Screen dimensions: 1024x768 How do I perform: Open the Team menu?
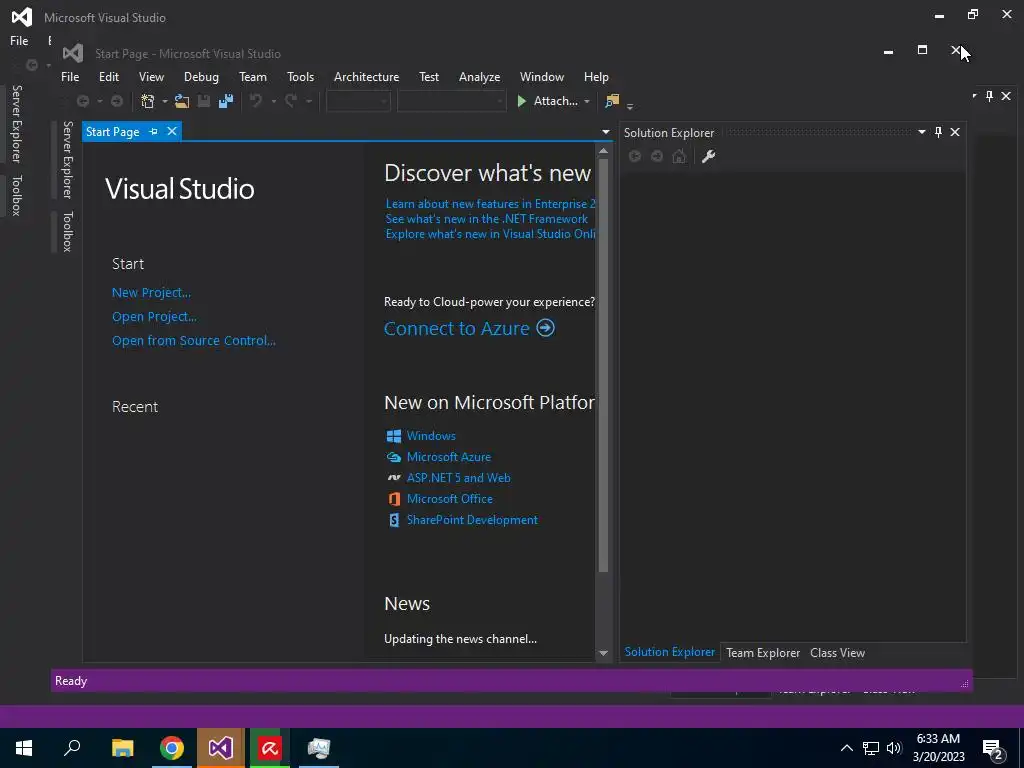point(253,77)
